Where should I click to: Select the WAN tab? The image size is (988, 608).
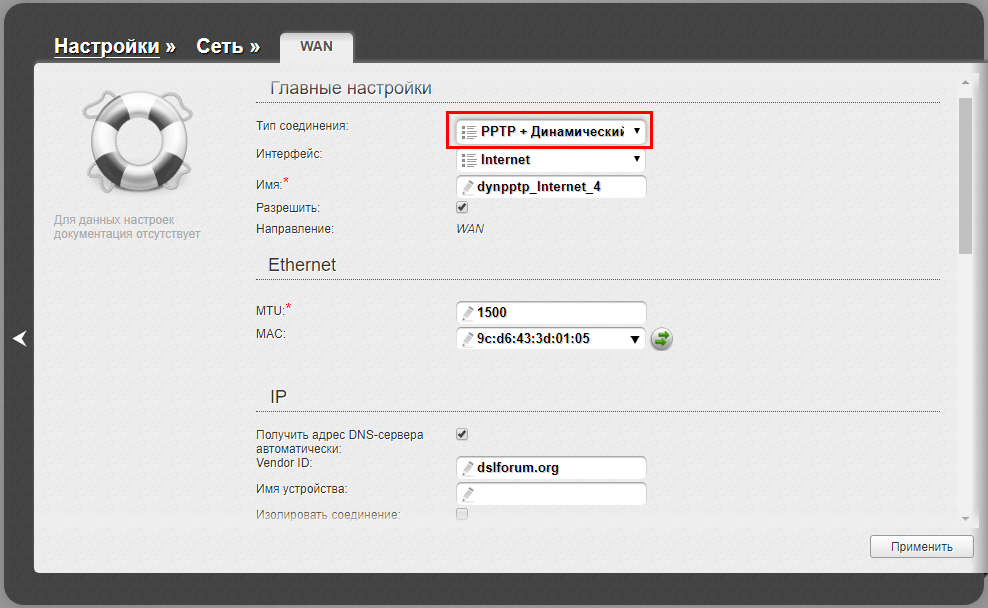(316, 47)
